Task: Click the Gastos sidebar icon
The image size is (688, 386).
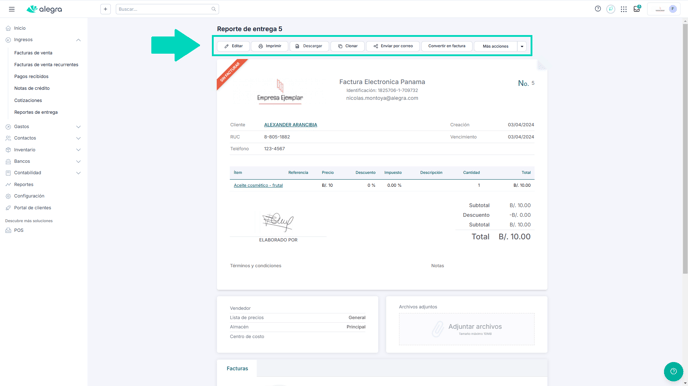Action: (x=8, y=127)
